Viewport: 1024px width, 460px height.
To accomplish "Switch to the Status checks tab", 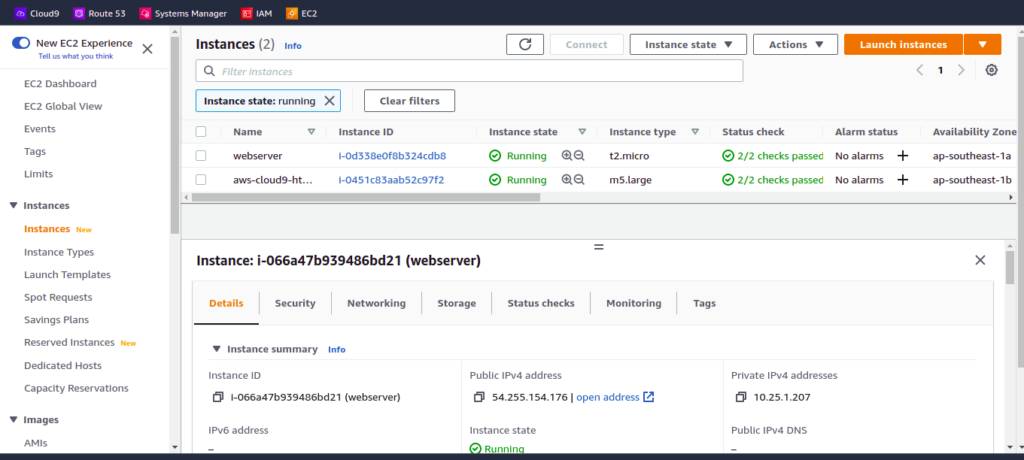I will tap(541, 303).
